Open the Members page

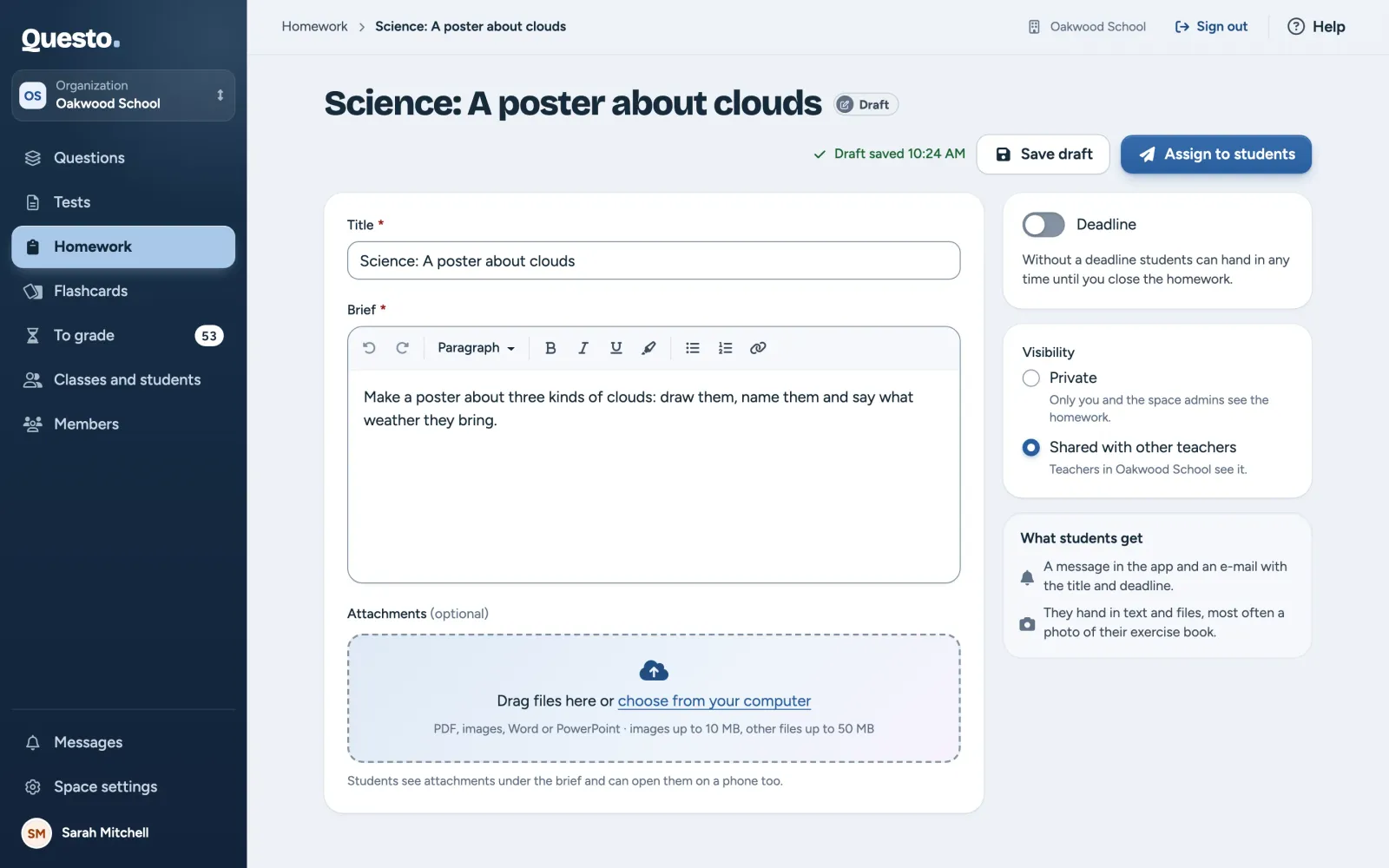123,424
